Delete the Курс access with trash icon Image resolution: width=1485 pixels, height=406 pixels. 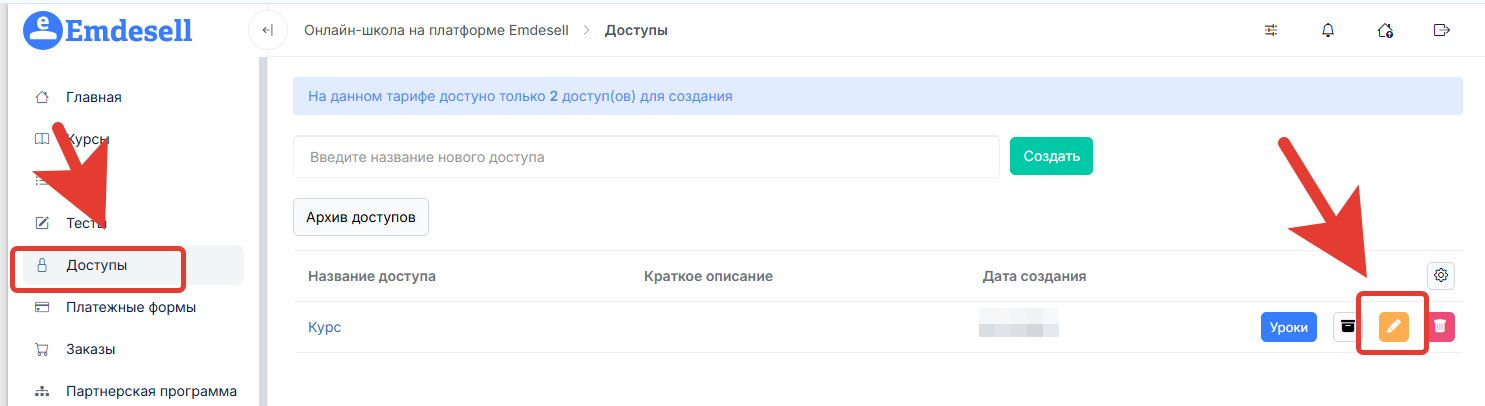(1440, 327)
